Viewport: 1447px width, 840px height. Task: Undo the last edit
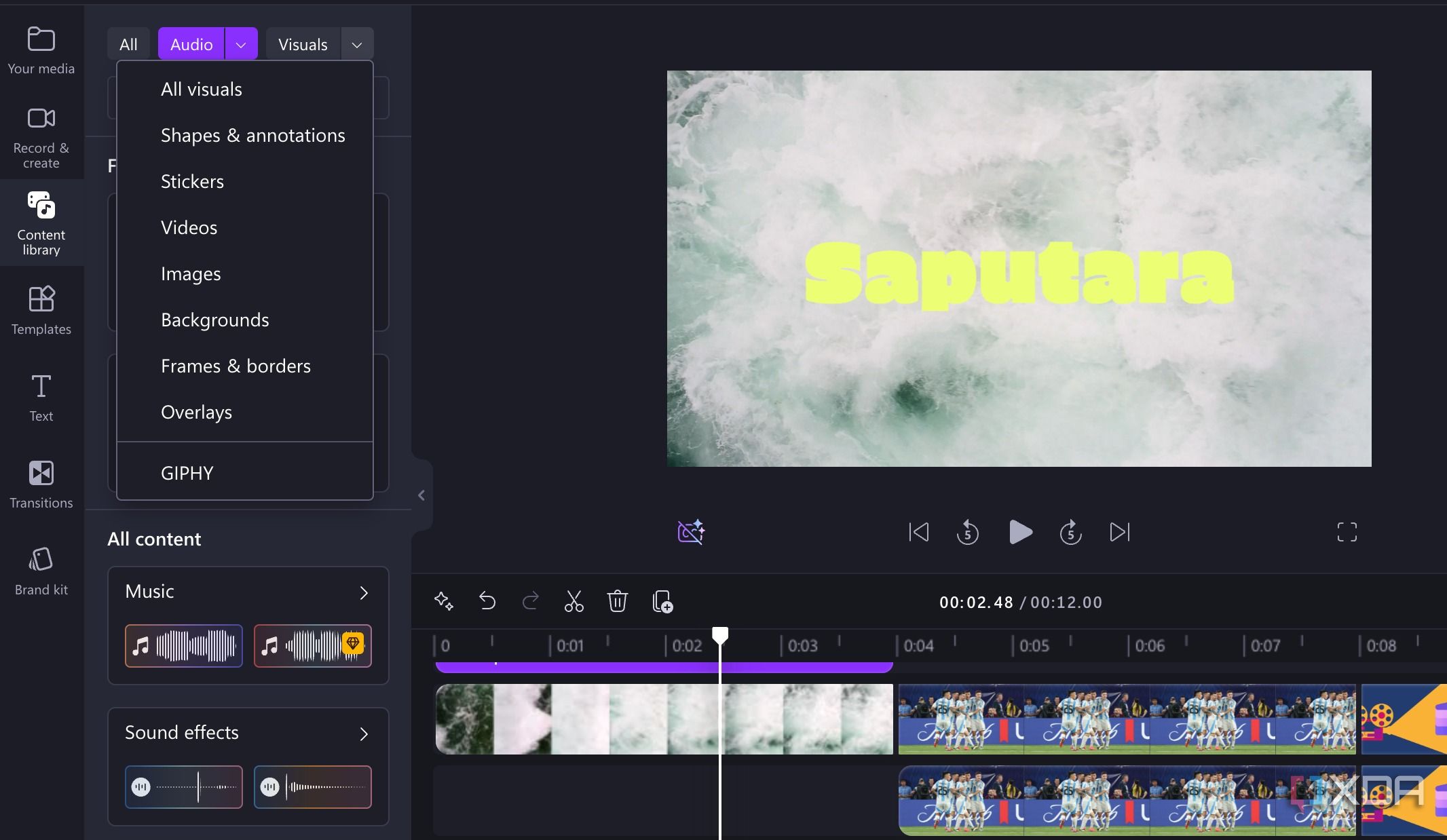point(487,601)
